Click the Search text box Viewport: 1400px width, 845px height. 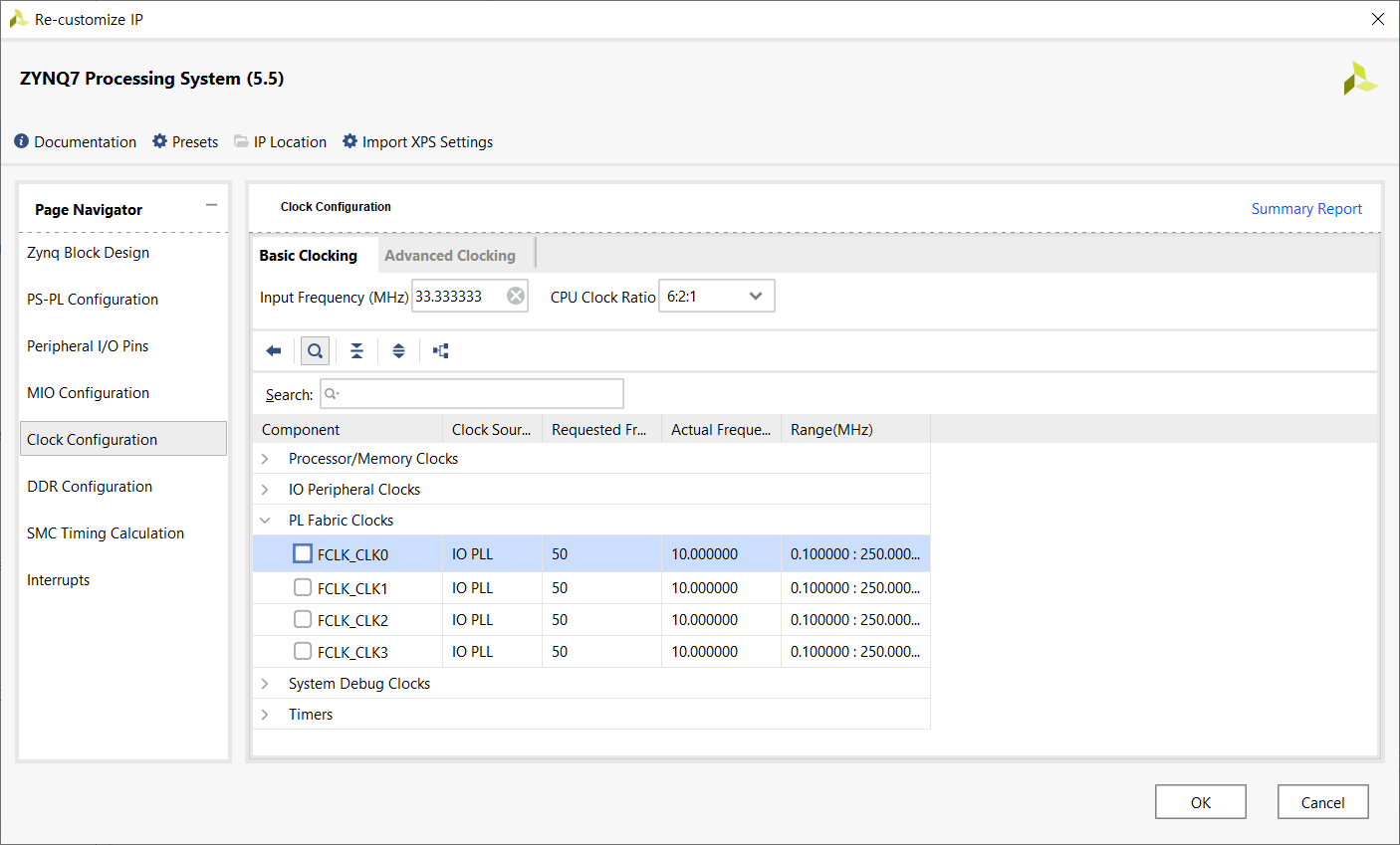point(472,394)
